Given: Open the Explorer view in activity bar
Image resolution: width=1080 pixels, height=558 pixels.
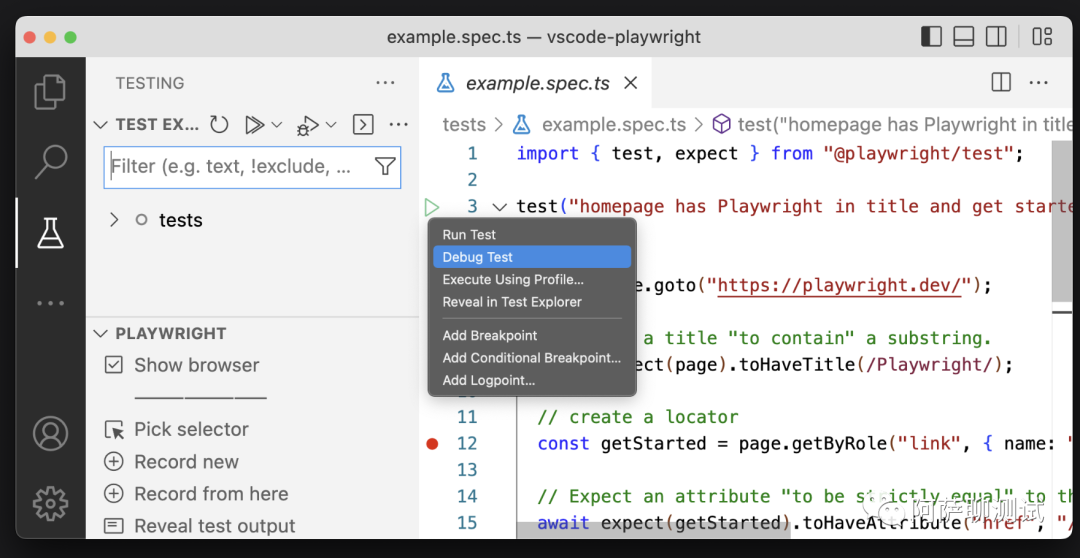Looking at the screenshot, I should point(50,92).
